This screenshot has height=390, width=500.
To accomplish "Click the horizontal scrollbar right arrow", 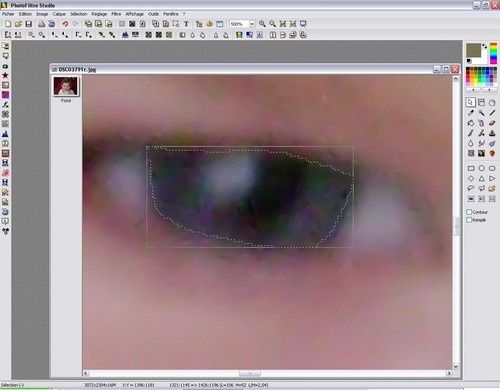I will [449, 373].
